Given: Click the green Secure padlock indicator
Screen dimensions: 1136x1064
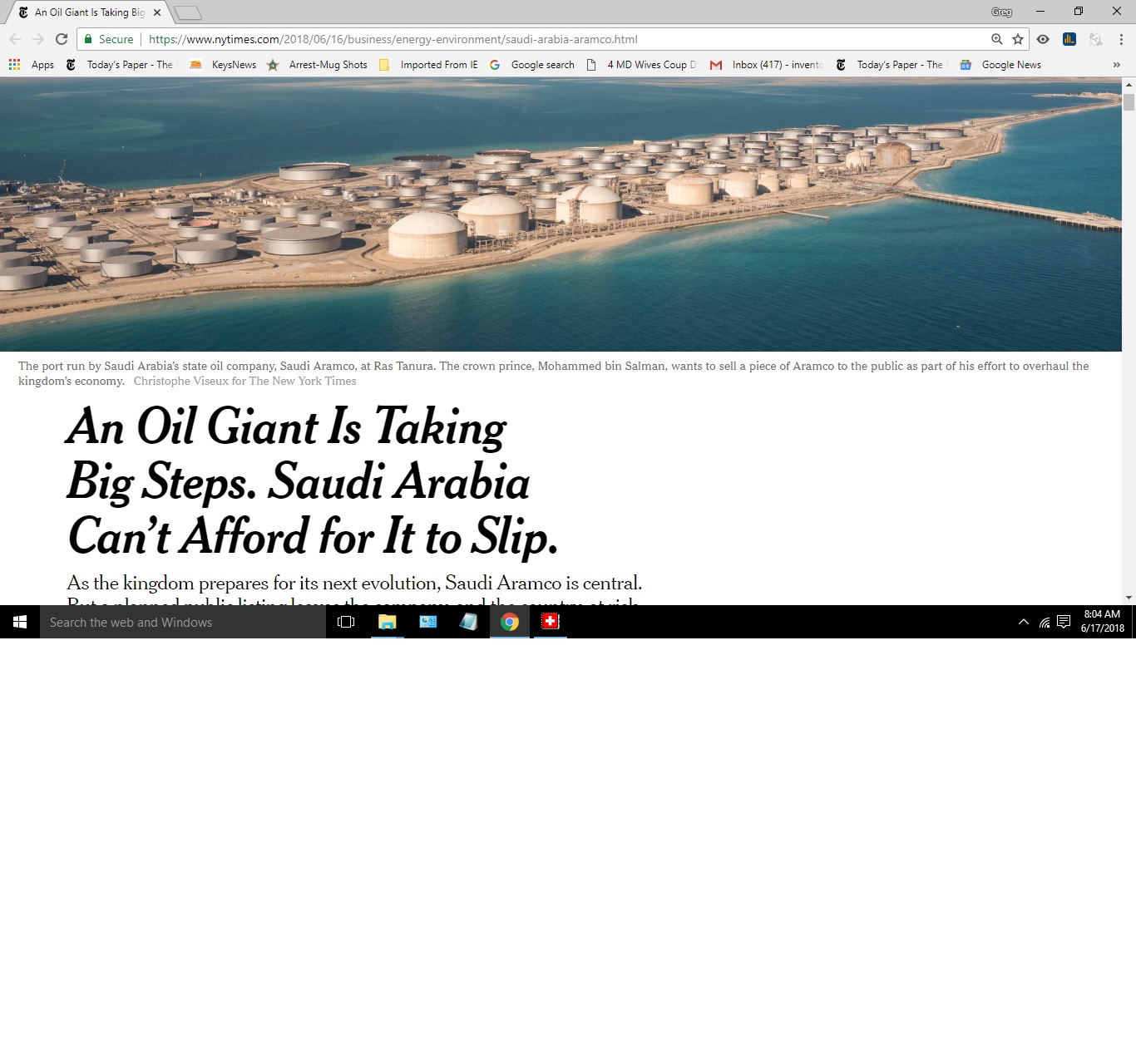Looking at the screenshot, I should (x=109, y=39).
